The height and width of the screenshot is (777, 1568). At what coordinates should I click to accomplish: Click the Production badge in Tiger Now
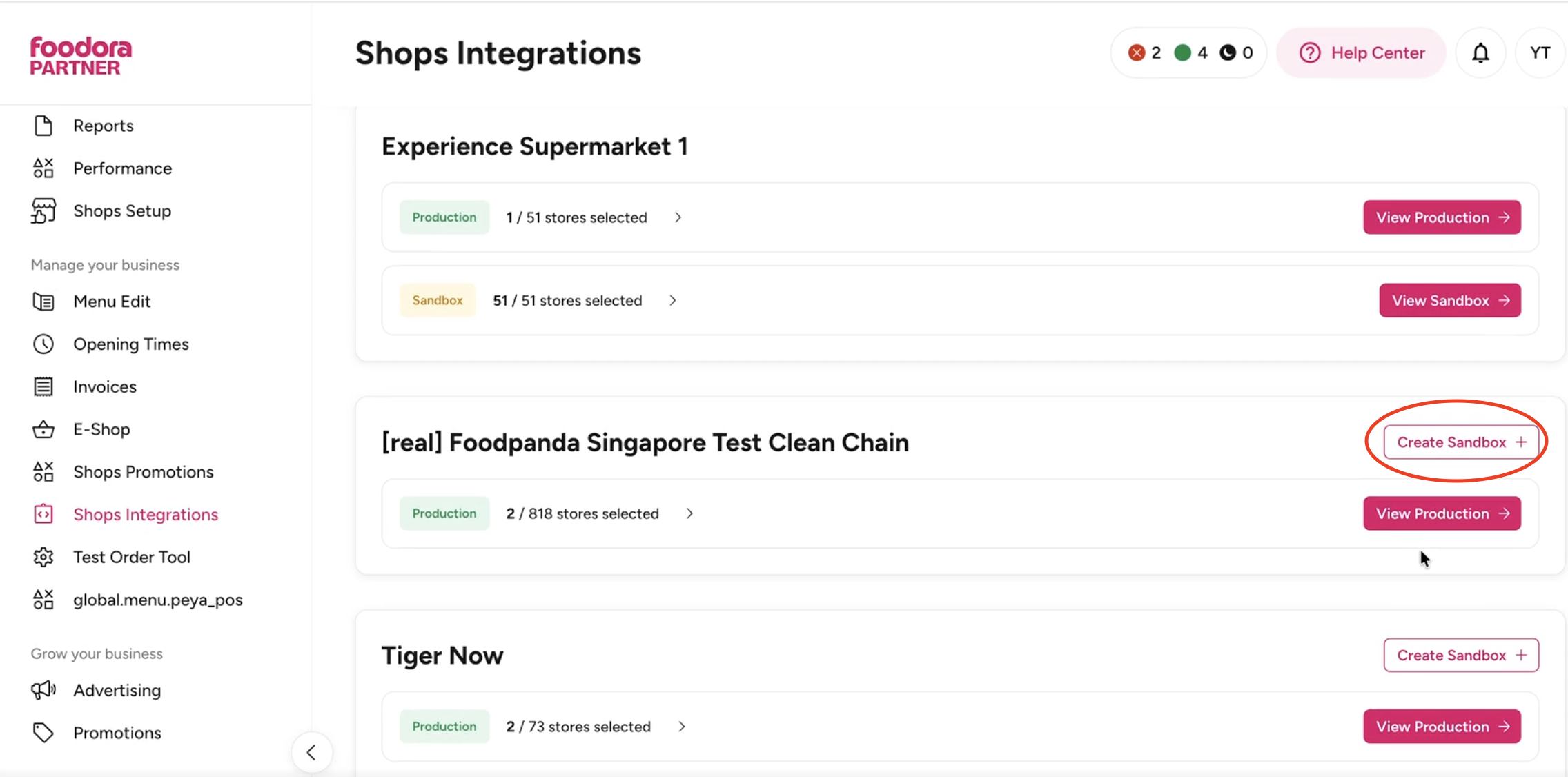[x=444, y=727]
